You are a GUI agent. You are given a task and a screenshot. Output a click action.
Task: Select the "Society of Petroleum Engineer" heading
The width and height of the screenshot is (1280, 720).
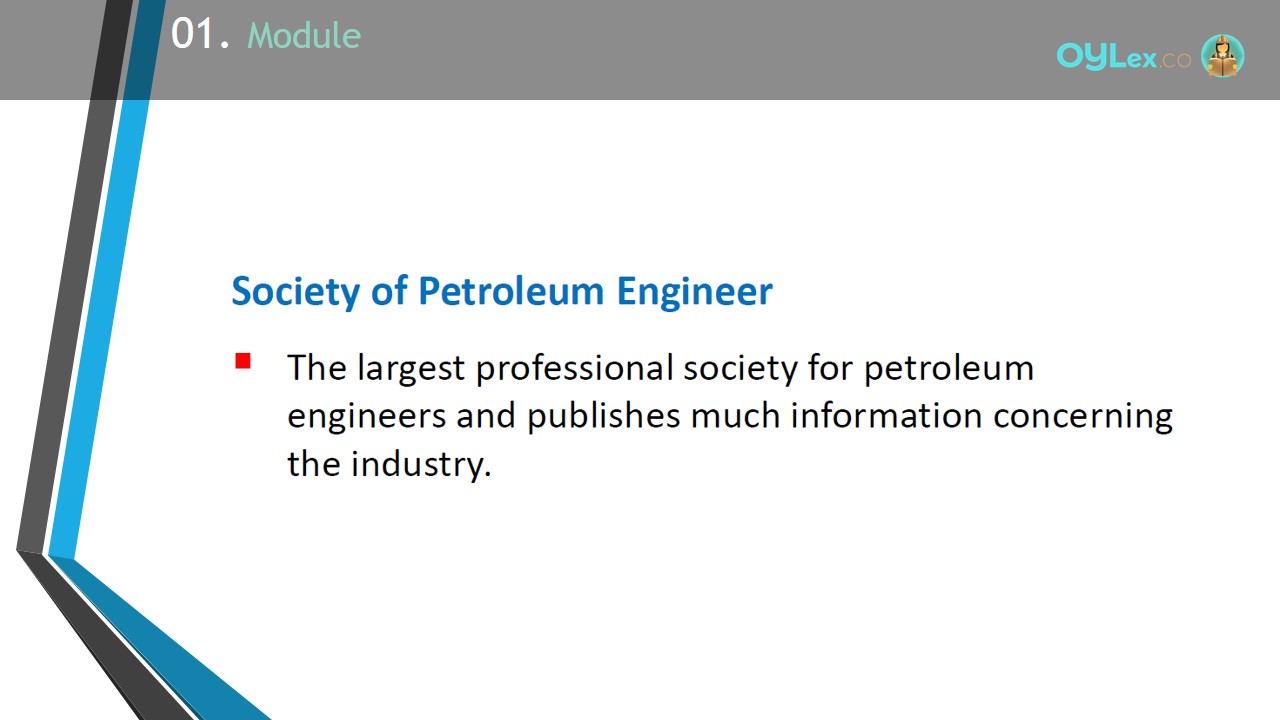502,291
